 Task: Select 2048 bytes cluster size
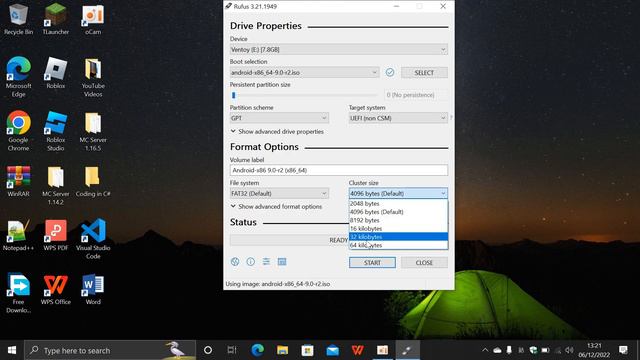click(x=398, y=203)
